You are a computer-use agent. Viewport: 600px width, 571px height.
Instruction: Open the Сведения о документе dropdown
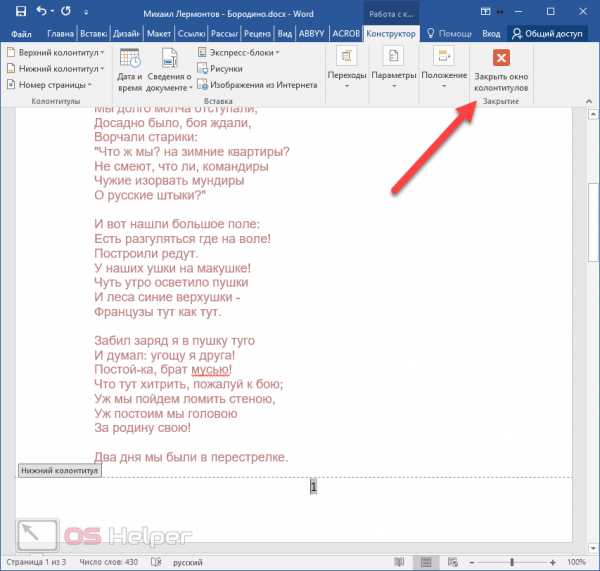pos(169,70)
